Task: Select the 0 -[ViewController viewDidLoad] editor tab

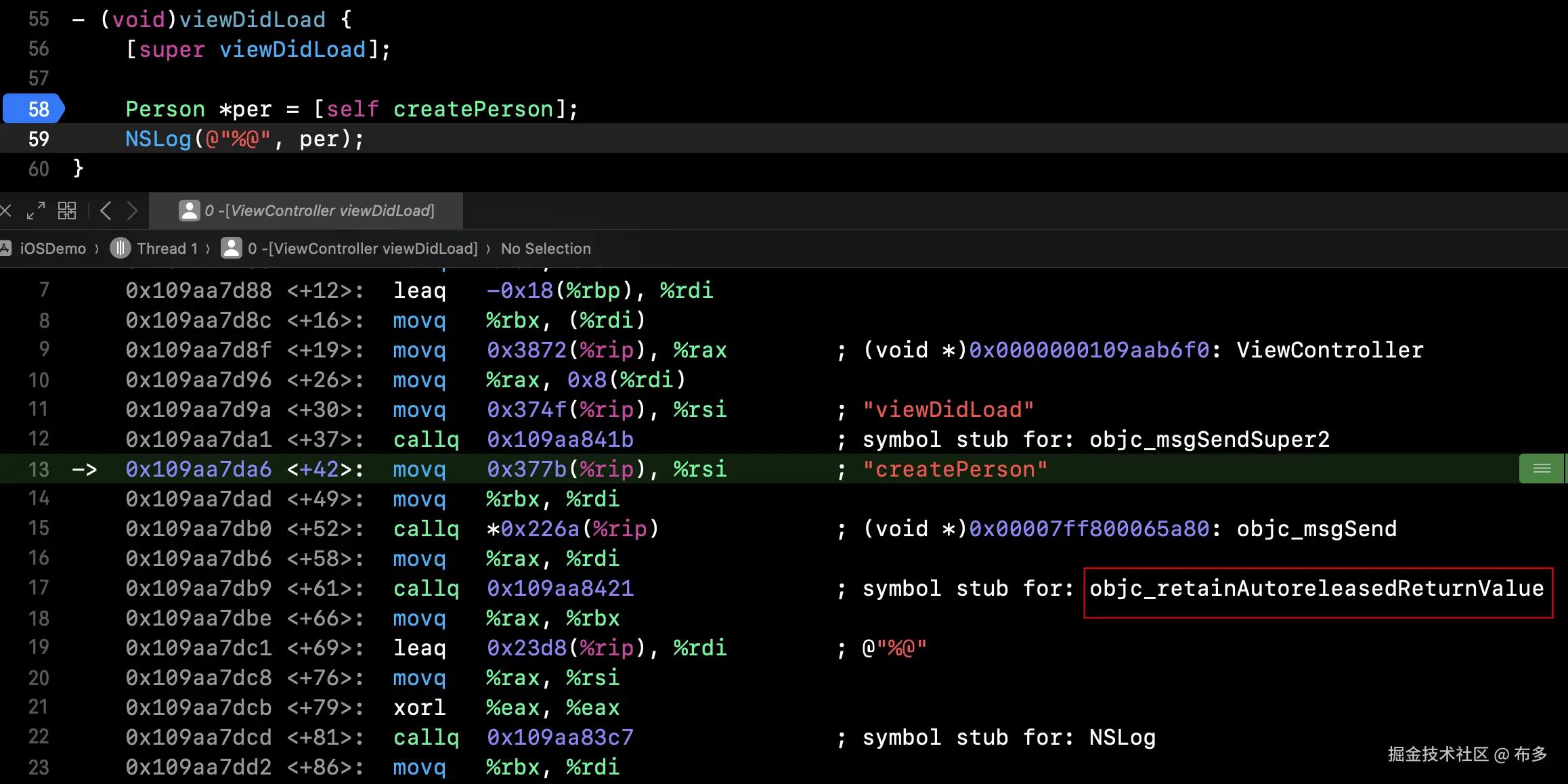Action: coord(307,211)
